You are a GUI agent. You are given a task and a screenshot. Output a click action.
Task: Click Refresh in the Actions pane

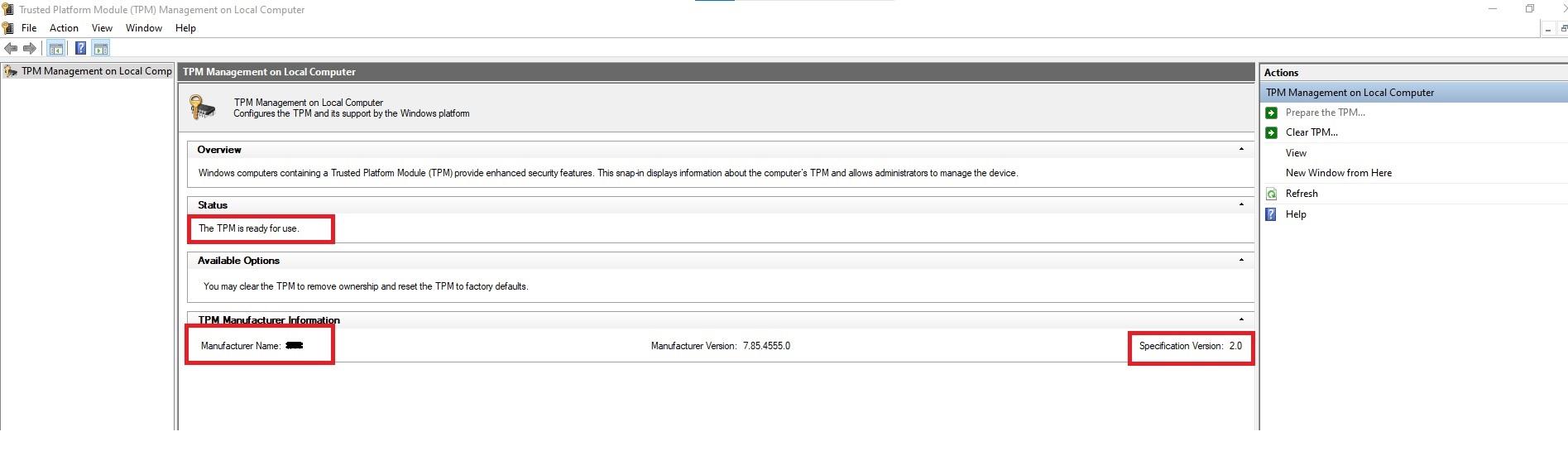click(x=1302, y=194)
